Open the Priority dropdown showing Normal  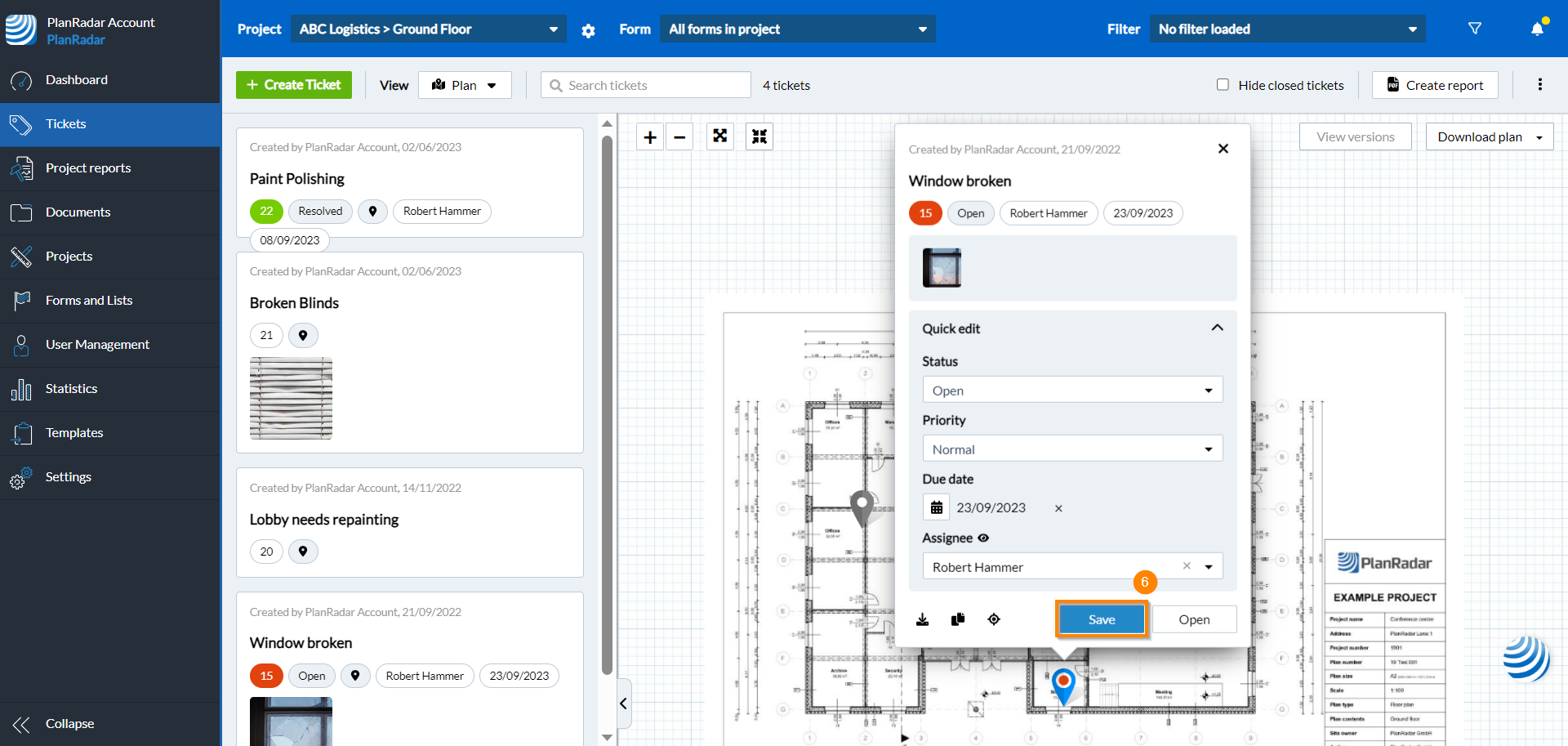point(1072,449)
